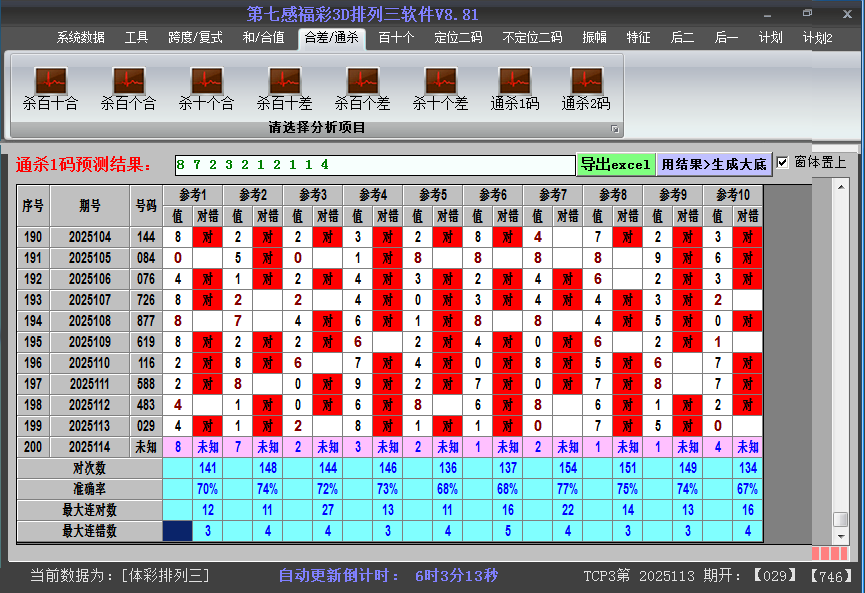Click row number 196 cell

(33, 363)
